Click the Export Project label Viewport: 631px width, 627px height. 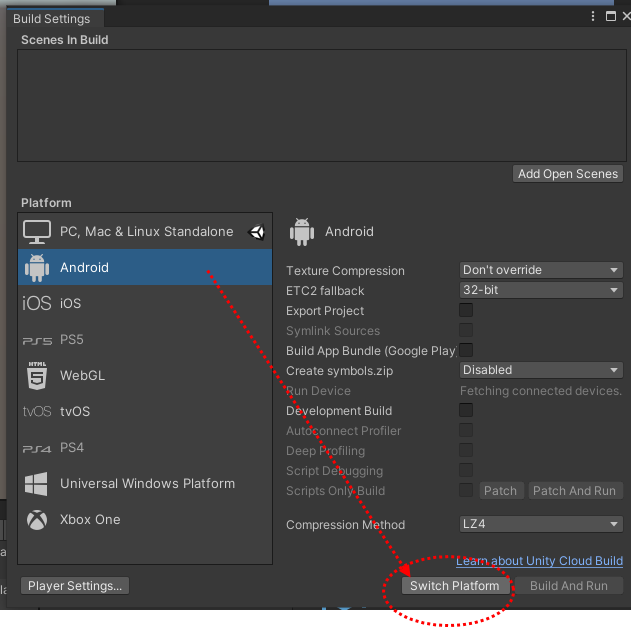tap(325, 311)
